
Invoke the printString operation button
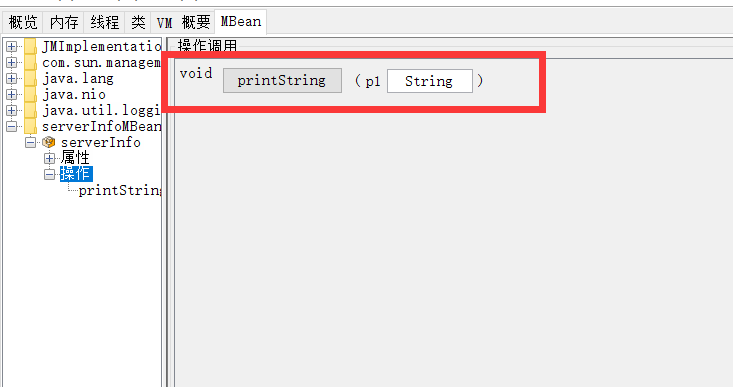(282, 80)
